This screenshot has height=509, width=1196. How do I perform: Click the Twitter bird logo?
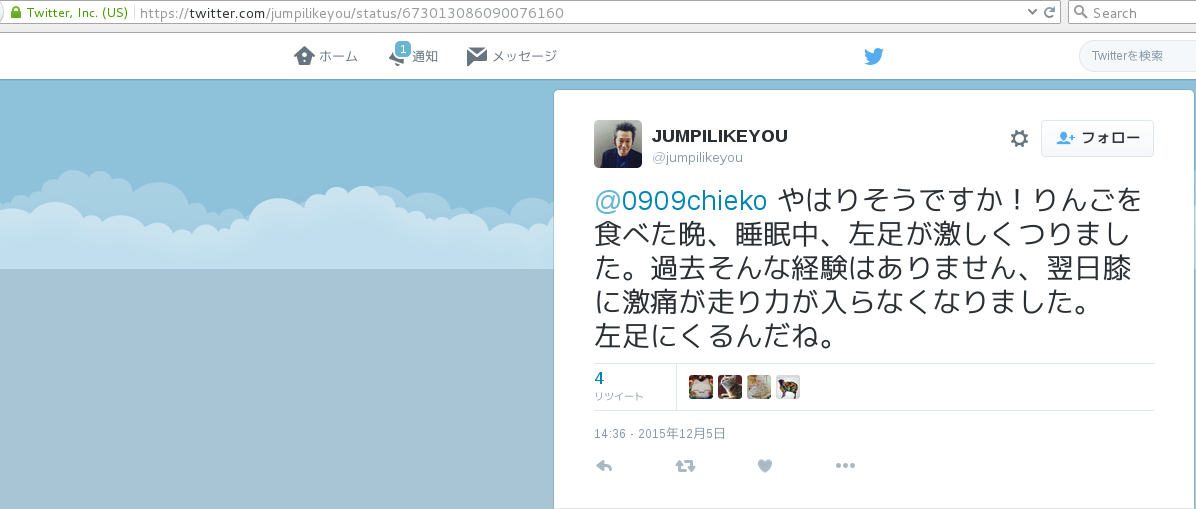(873, 56)
